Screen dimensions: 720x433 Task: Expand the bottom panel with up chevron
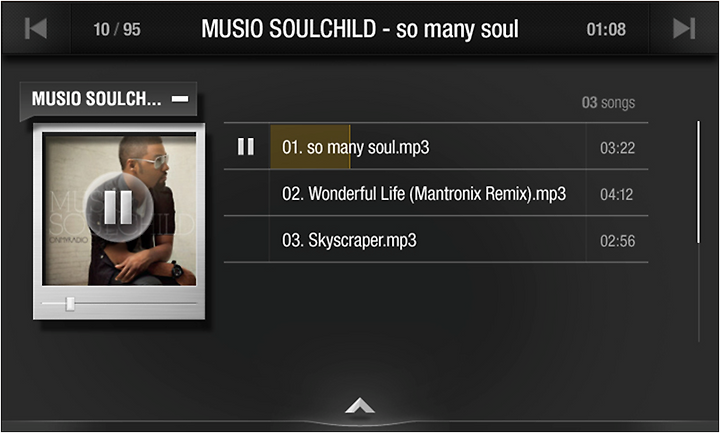point(360,406)
